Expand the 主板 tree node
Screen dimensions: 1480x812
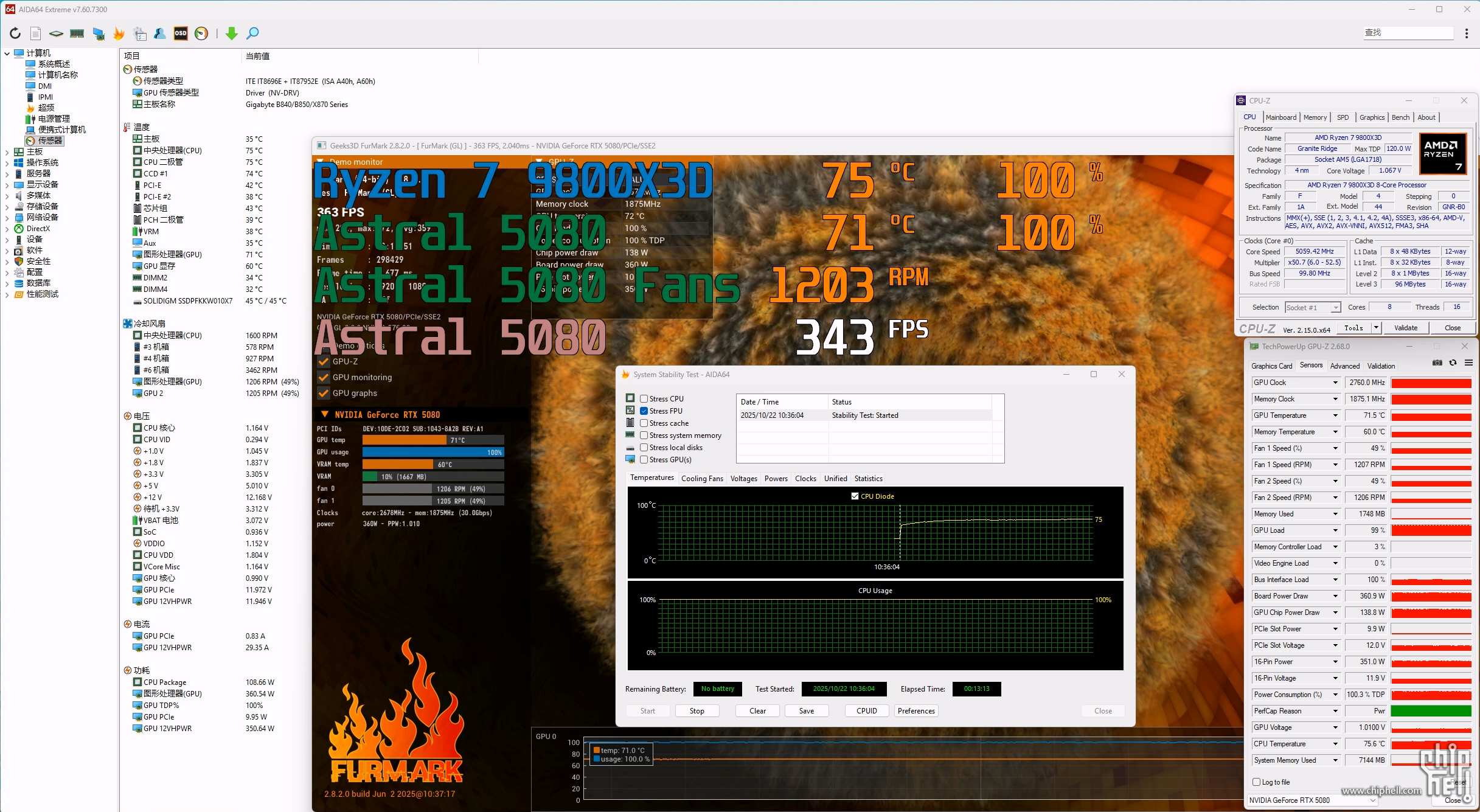(7, 152)
